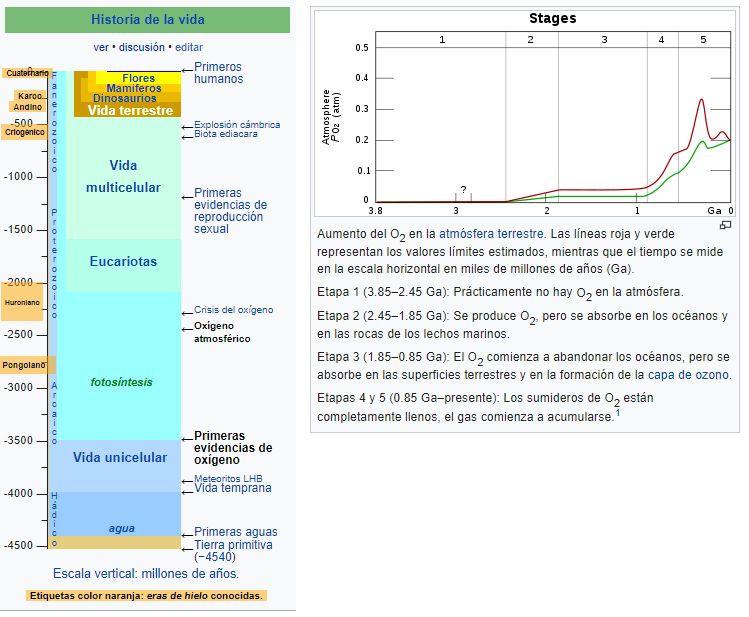Click the 'Meteoritos LHB' link
This screenshot has width=749, height=617.
point(228,478)
